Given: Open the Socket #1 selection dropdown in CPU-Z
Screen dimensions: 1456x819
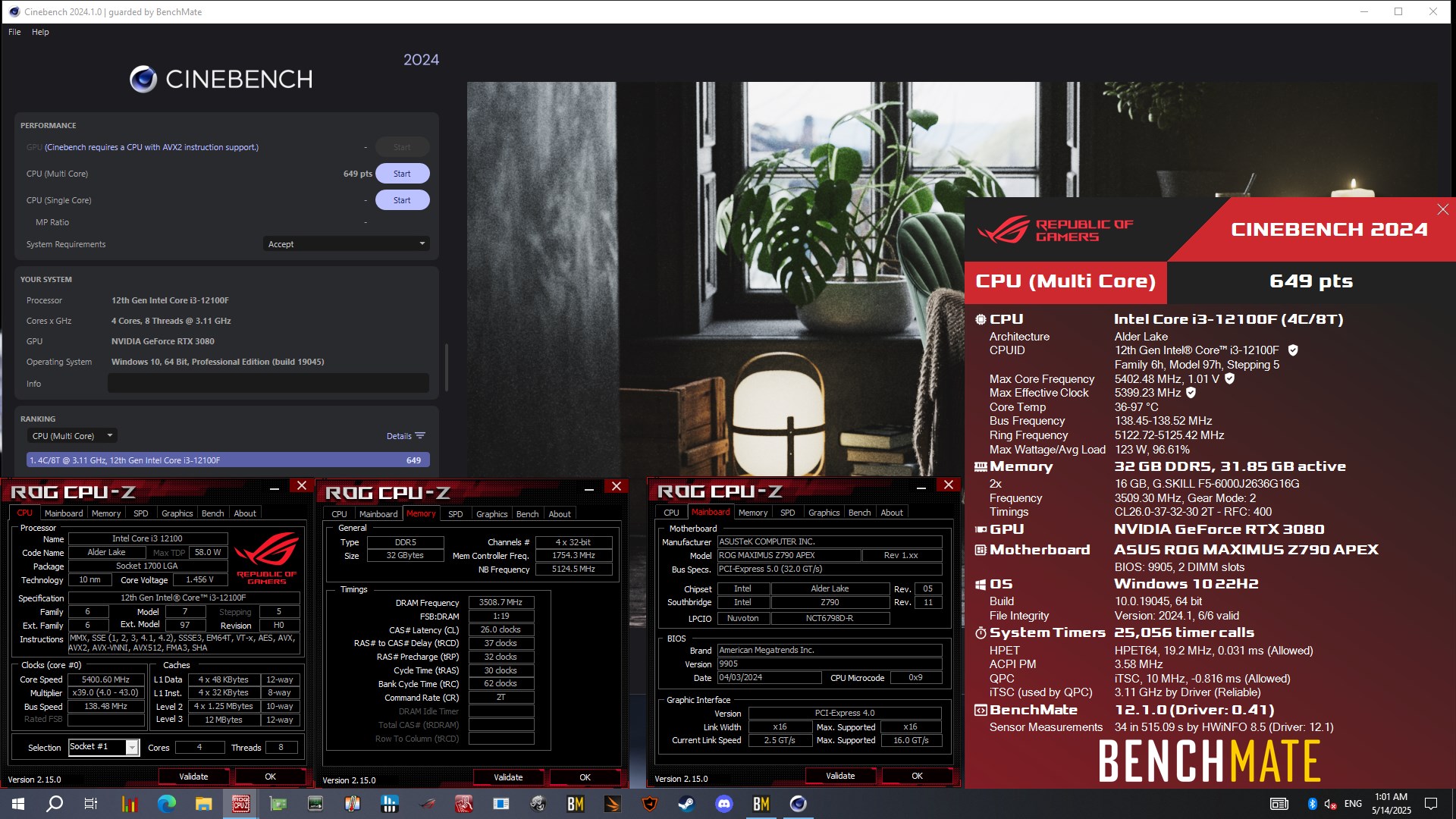Looking at the screenshot, I should [x=132, y=748].
